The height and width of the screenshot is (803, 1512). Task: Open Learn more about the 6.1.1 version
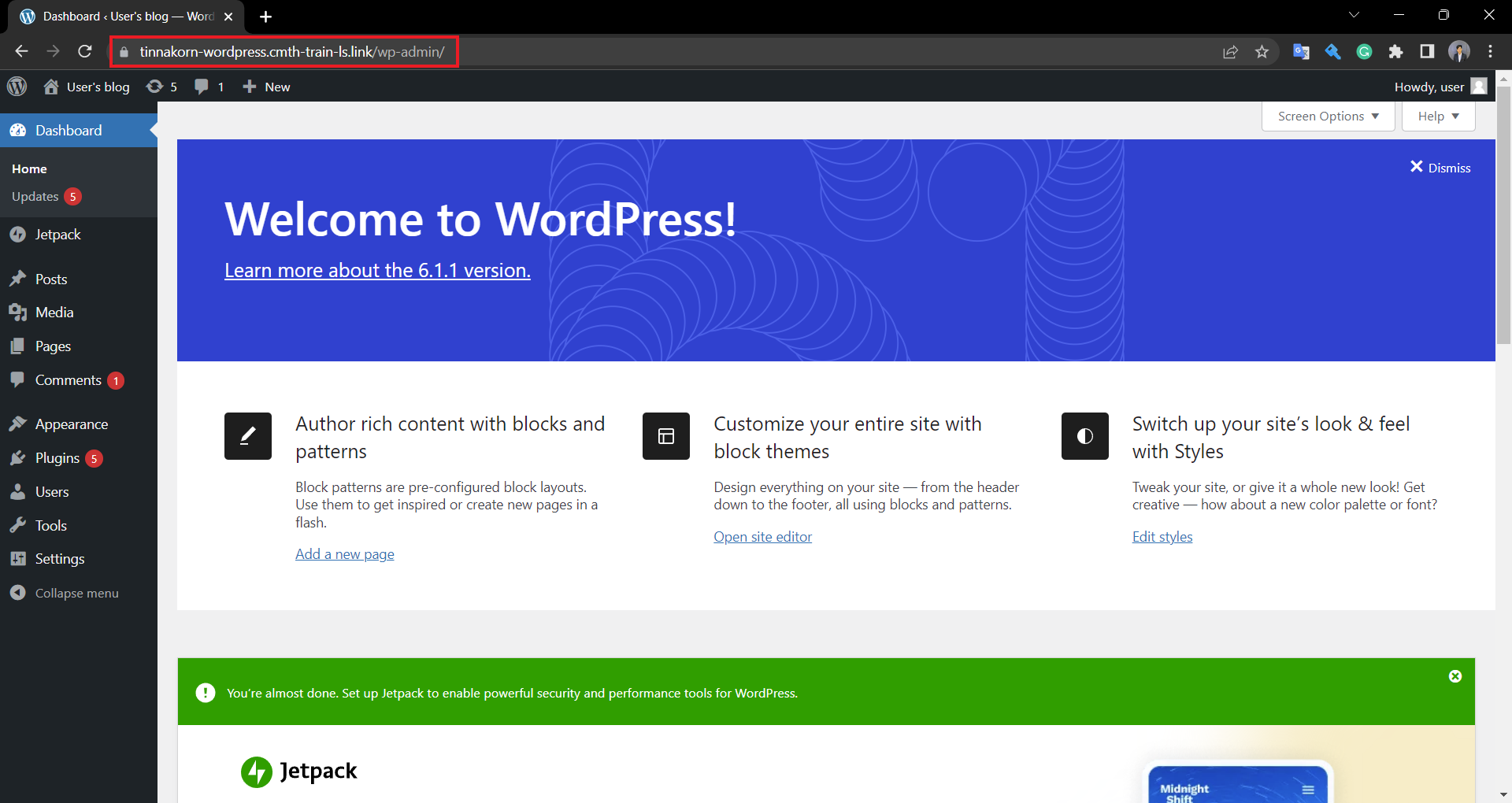[x=377, y=270]
